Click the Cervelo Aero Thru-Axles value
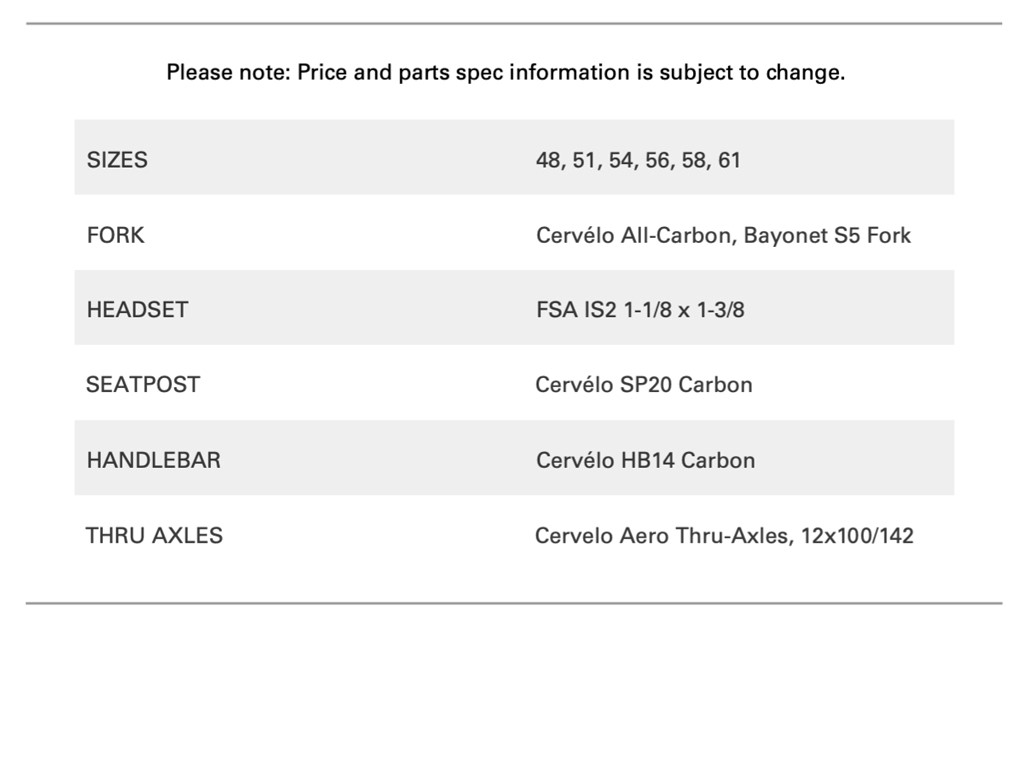This screenshot has width=1024, height=768. tap(724, 535)
